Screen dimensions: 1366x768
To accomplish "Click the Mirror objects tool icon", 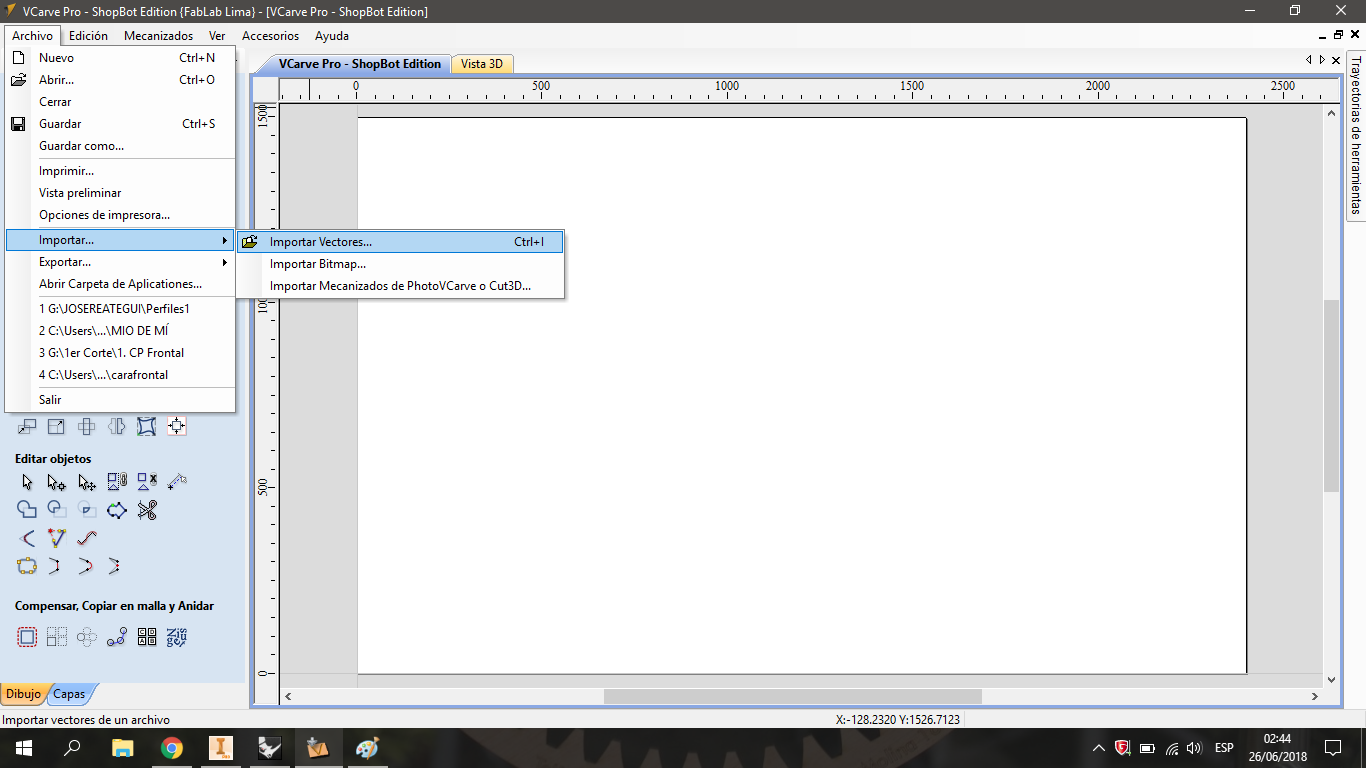I will [x=117, y=427].
